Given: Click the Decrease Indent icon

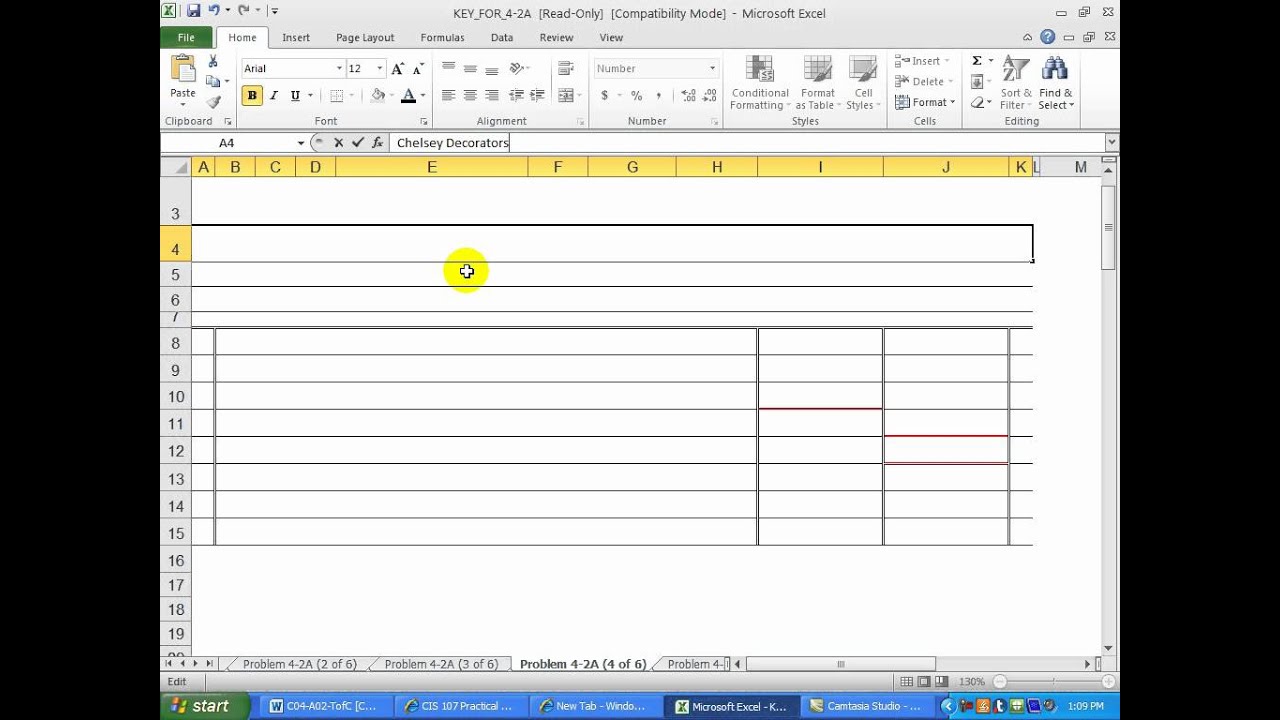Looking at the screenshot, I should coord(517,96).
